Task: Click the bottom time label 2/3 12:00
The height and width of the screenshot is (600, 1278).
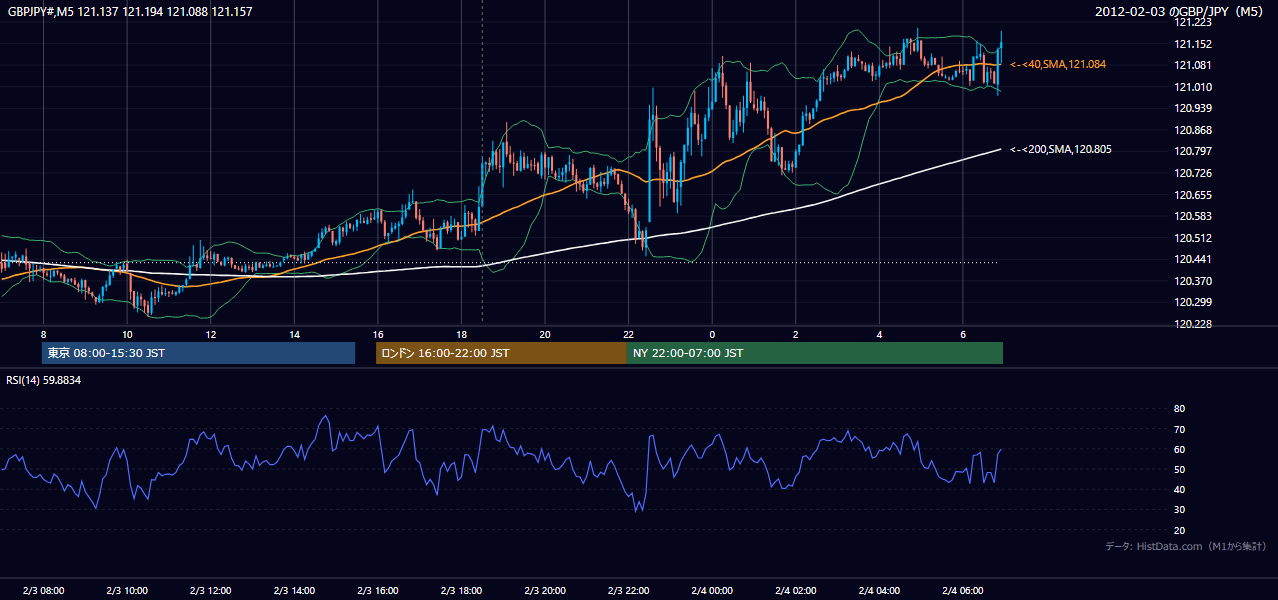Action: tap(211, 590)
